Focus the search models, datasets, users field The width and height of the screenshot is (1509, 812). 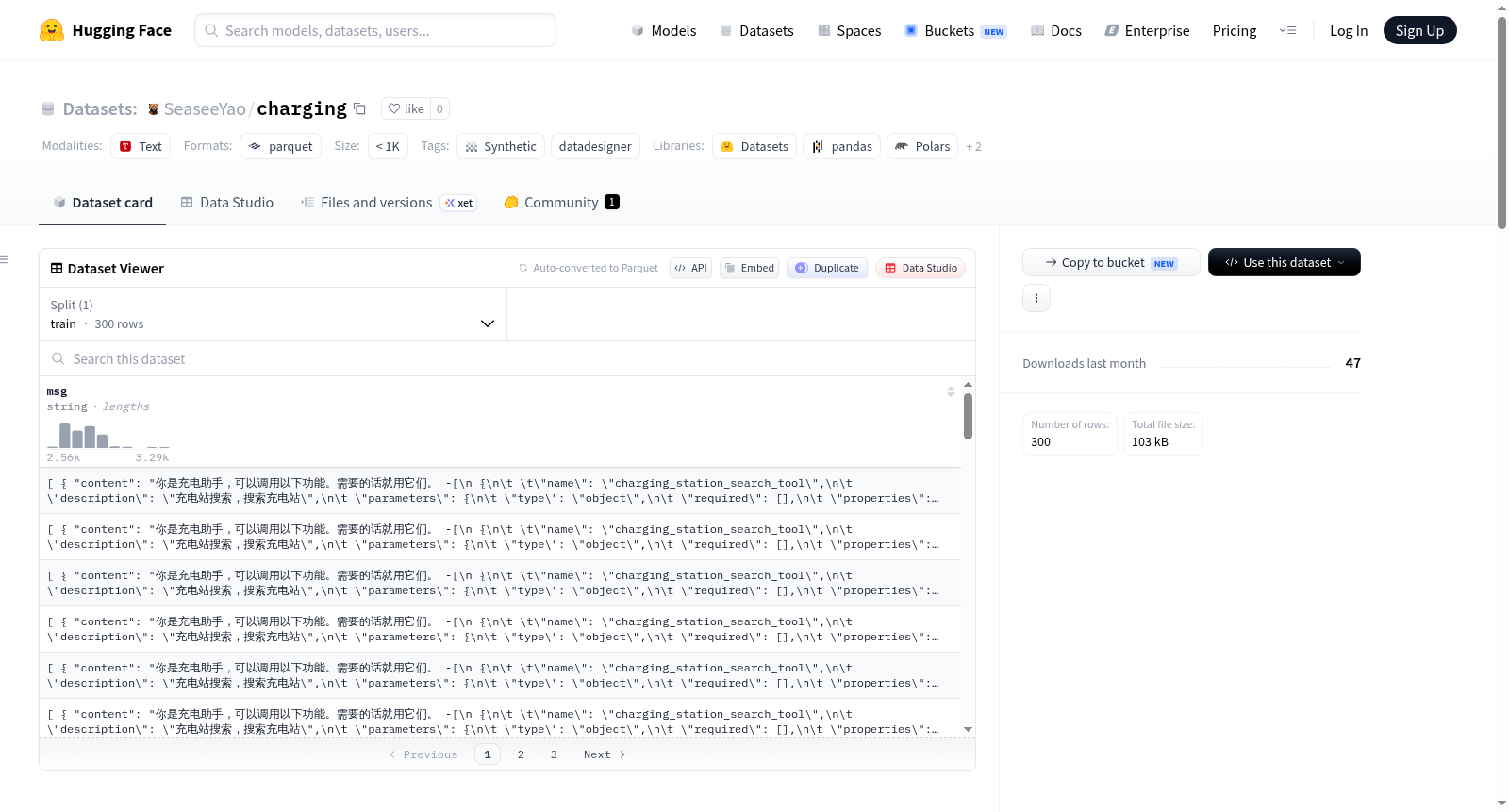point(375,30)
